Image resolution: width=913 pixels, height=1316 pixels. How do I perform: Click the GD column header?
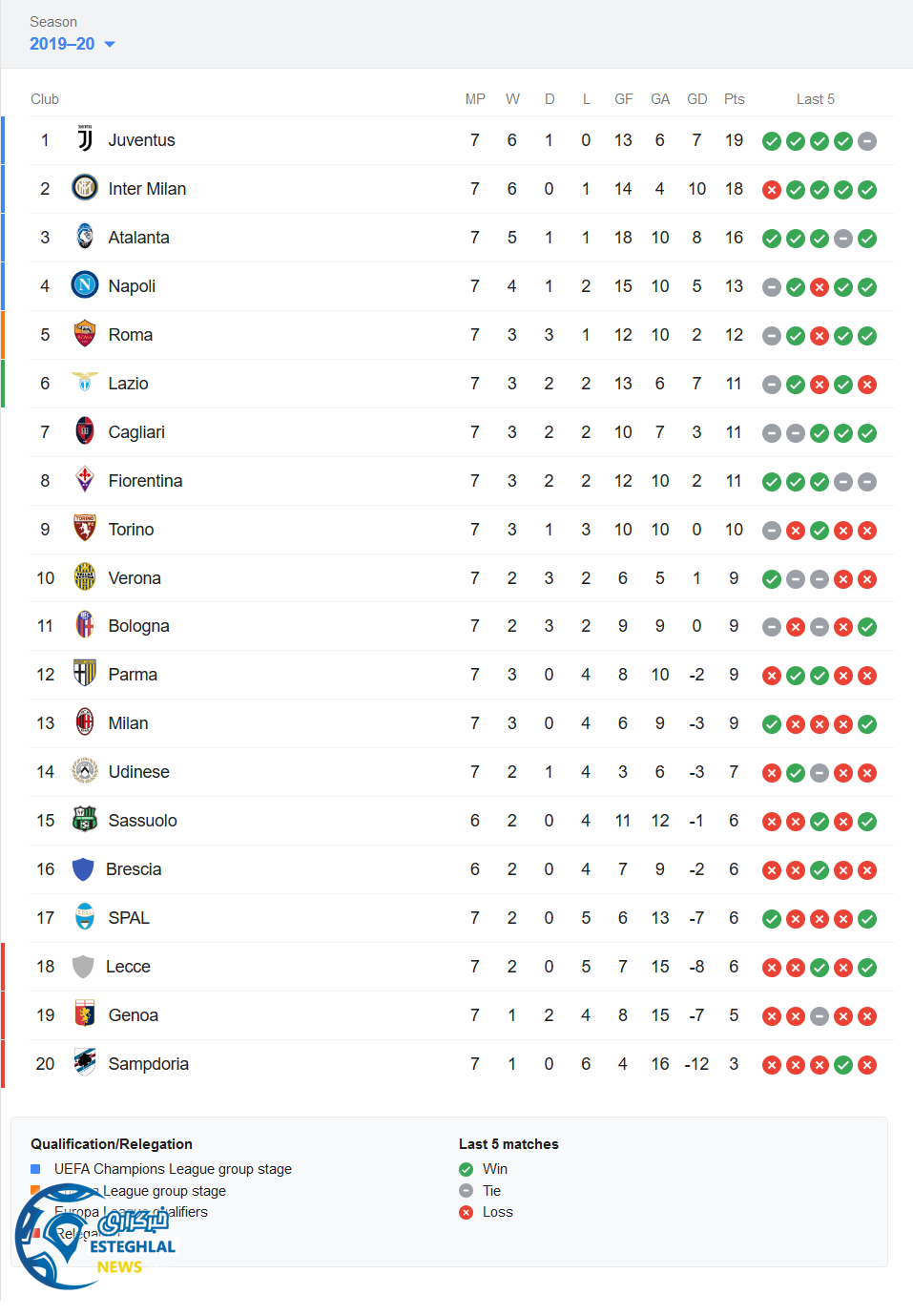(696, 99)
